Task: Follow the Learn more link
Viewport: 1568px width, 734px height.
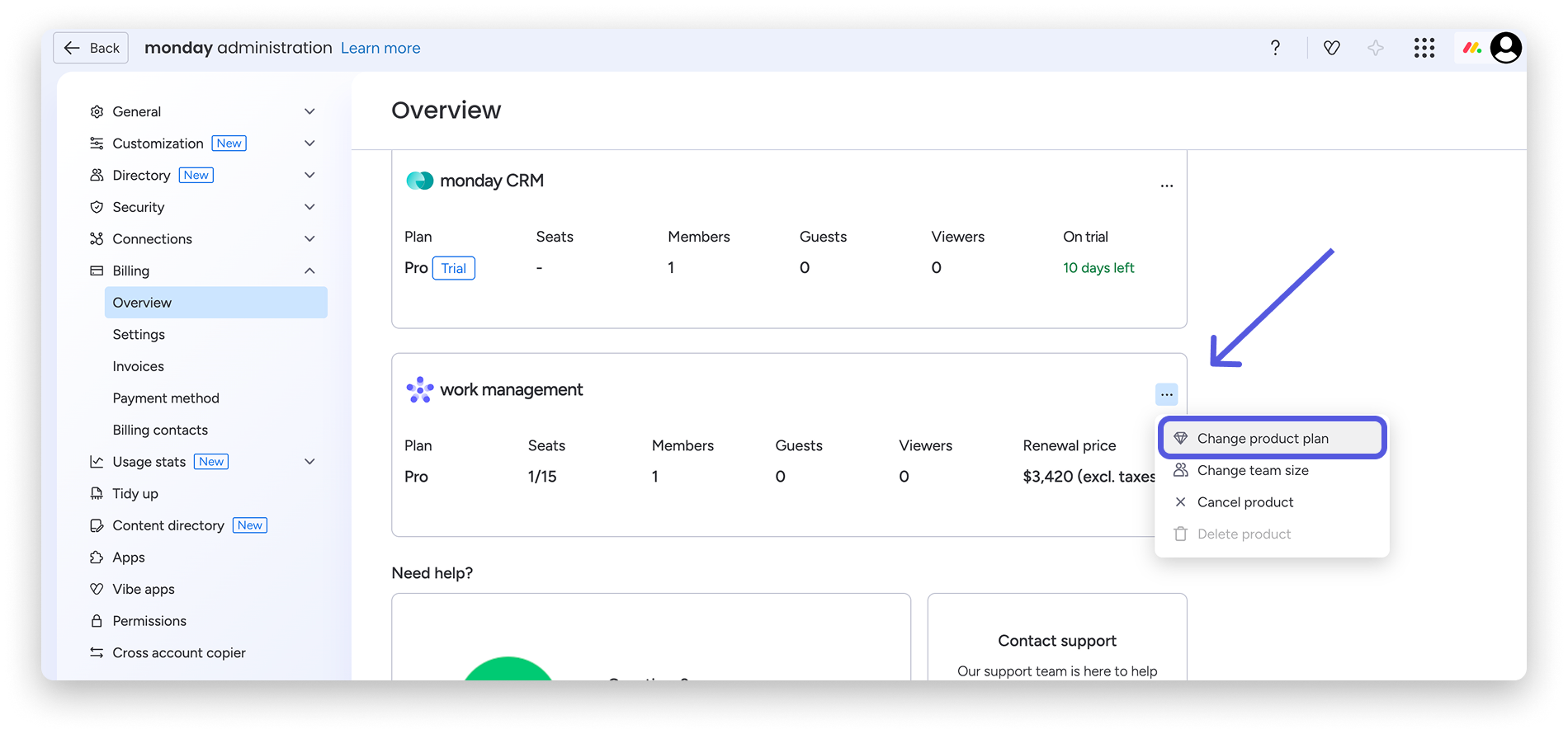Action: coord(380,48)
